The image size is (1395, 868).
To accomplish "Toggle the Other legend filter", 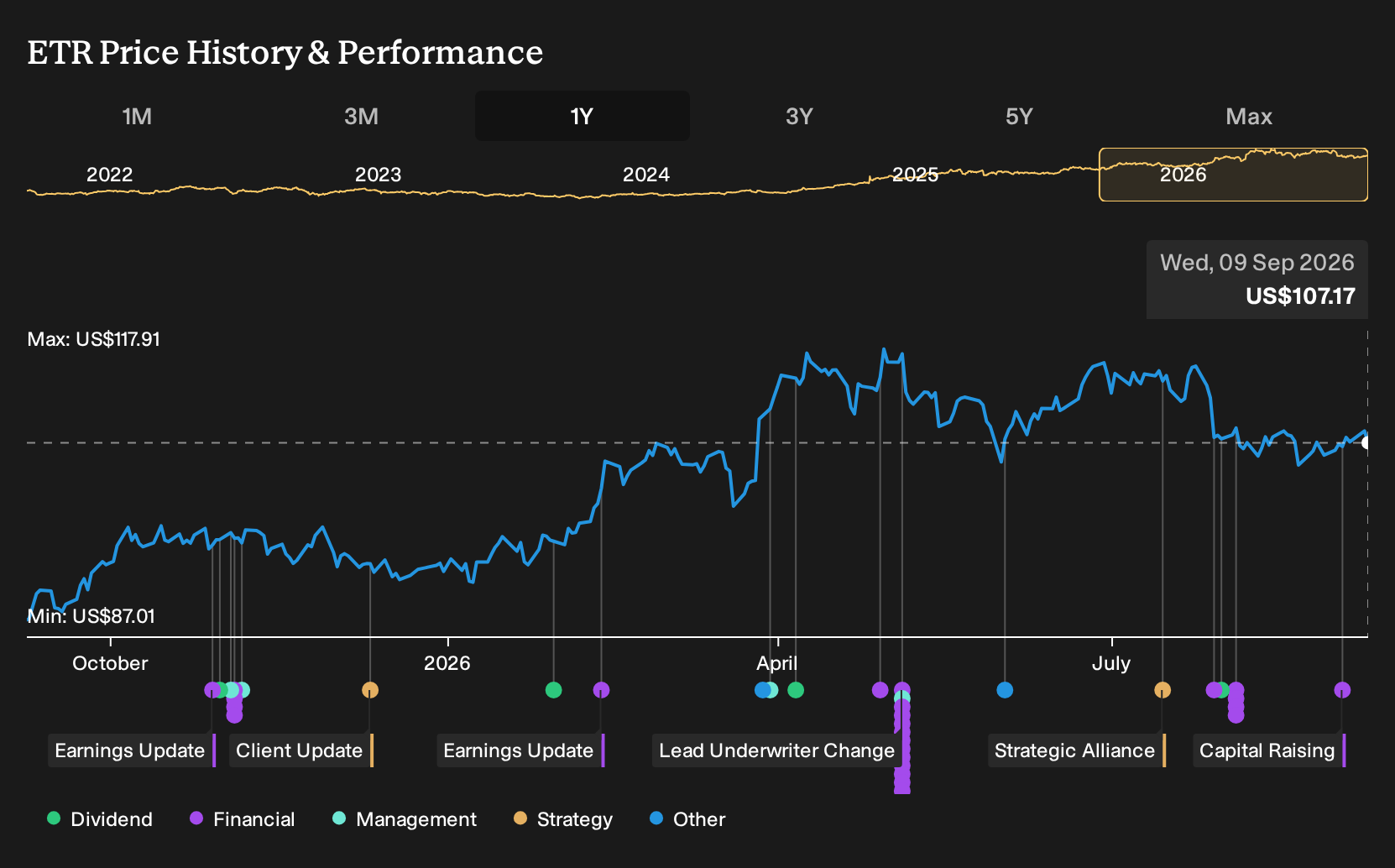I will click(x=687, y=819).
